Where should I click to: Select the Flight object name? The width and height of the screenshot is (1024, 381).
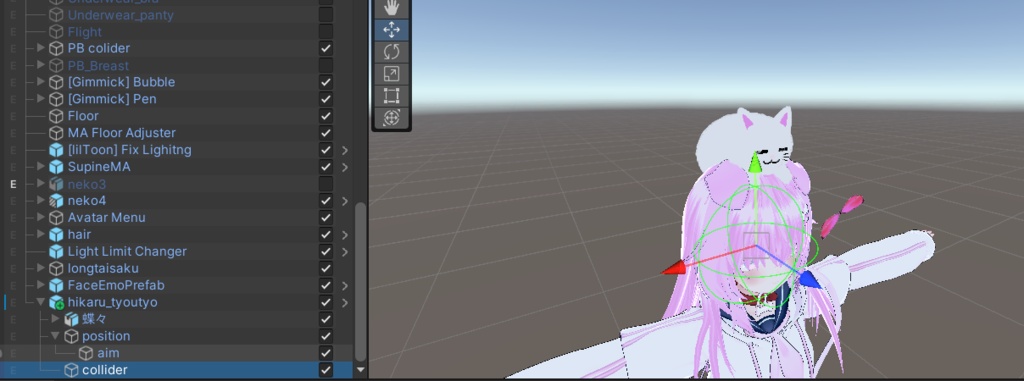[85, 31]
